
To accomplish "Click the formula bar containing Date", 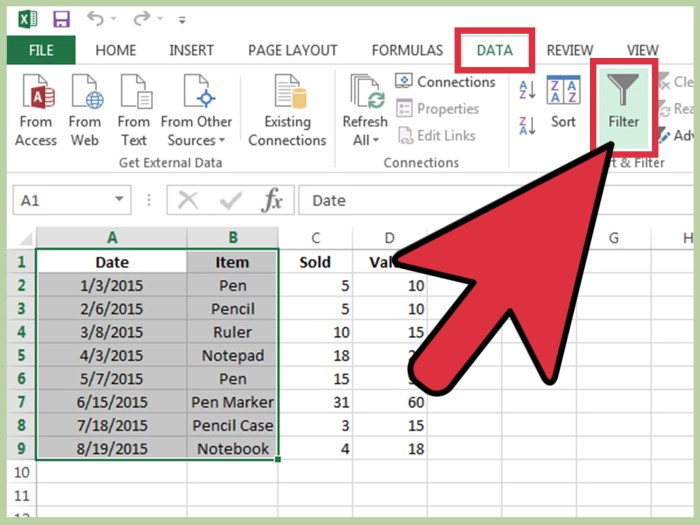I will (x=496, y=200).
